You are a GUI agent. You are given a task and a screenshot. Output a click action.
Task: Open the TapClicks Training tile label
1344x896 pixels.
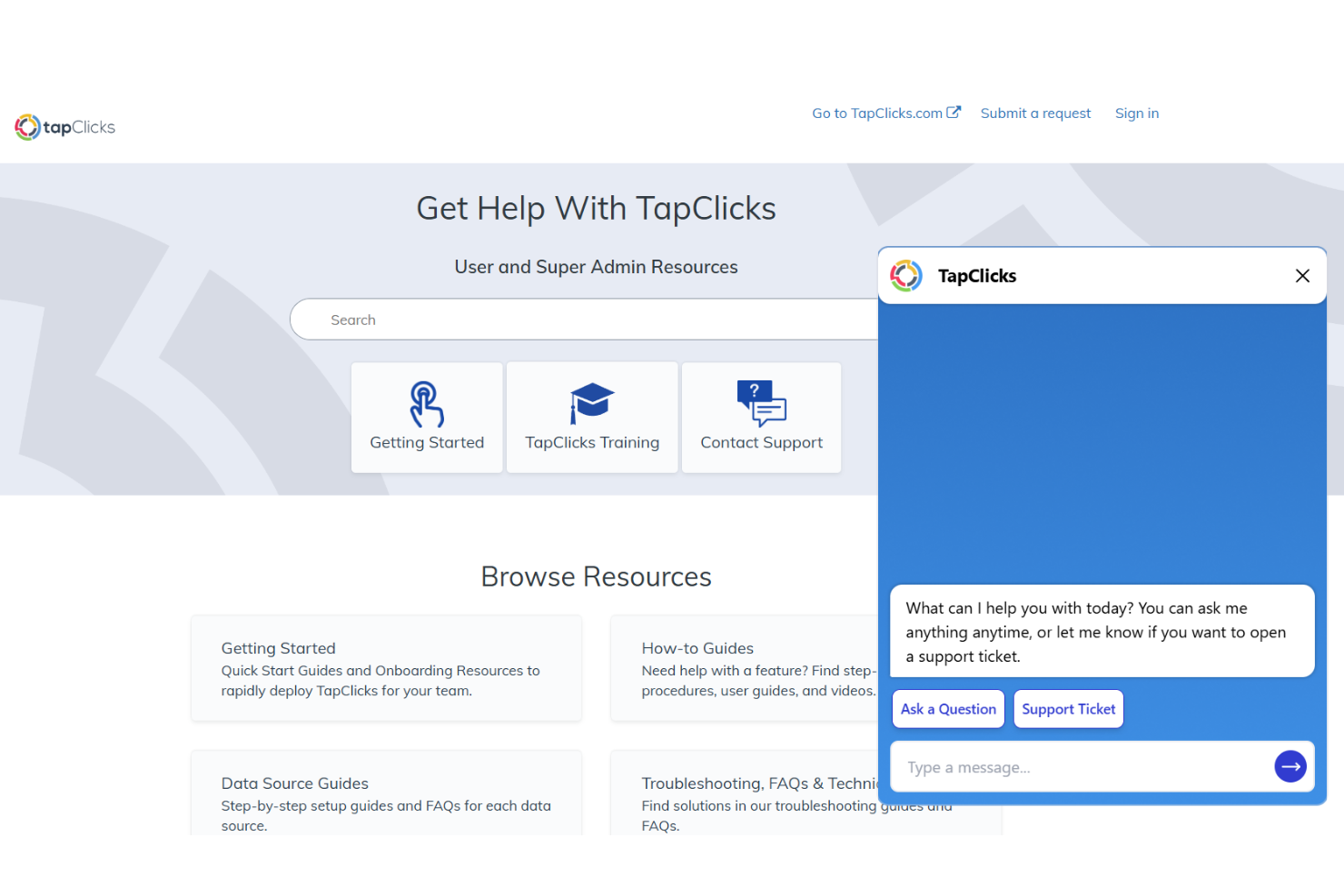pos(592,442)
